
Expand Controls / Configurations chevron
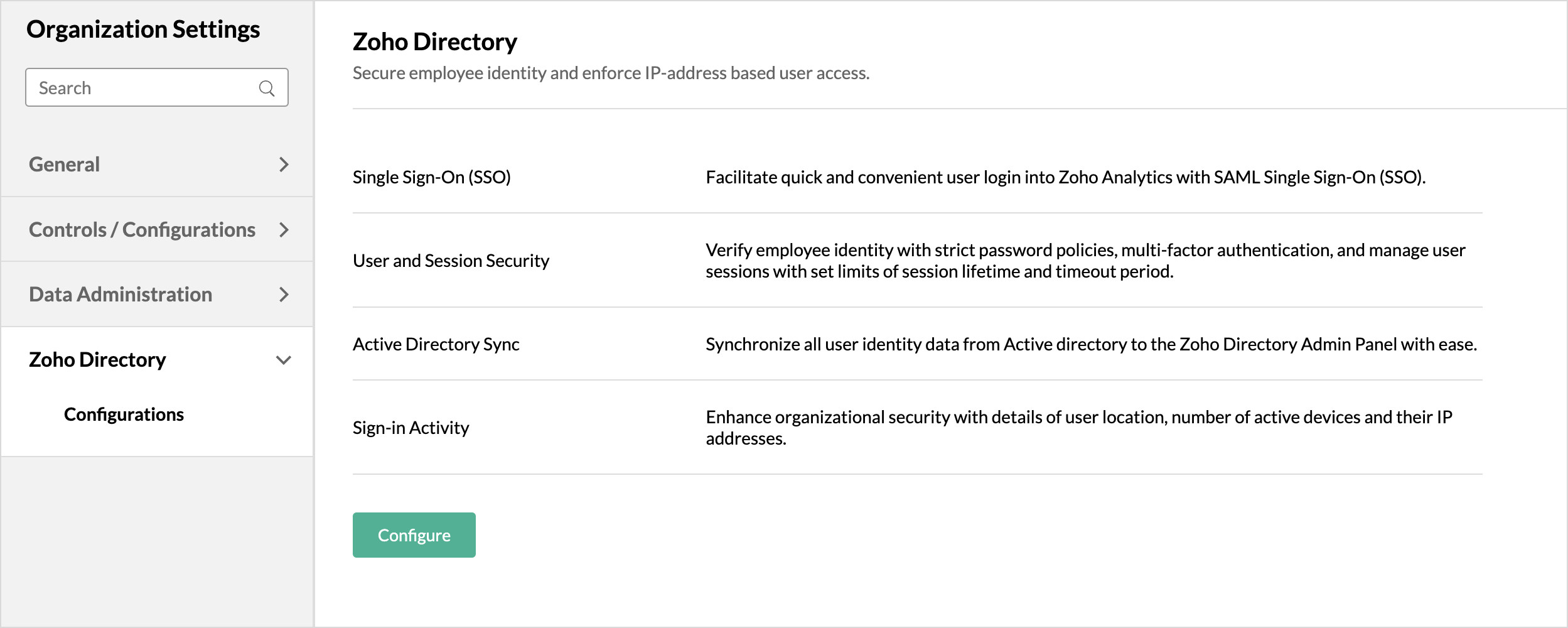284,230
